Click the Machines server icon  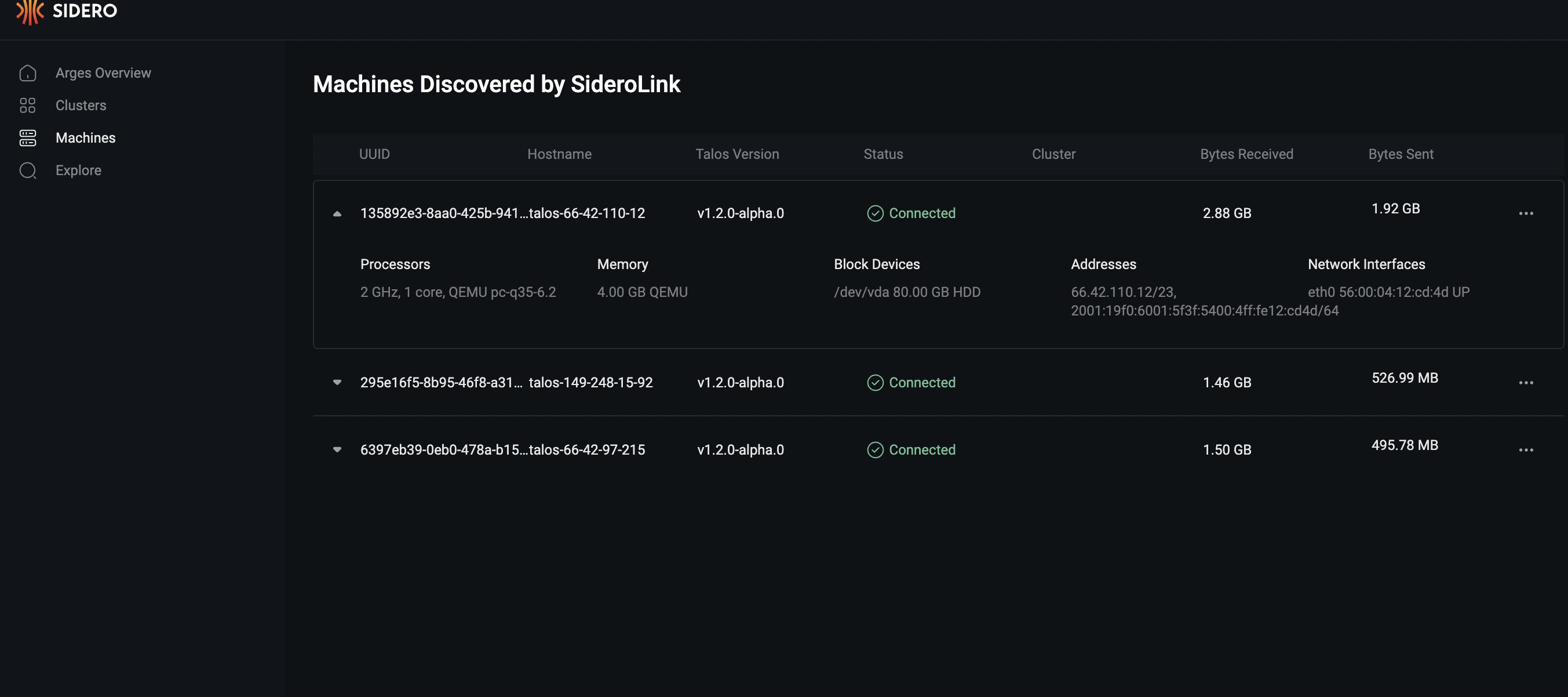click(x=28, y=137)
